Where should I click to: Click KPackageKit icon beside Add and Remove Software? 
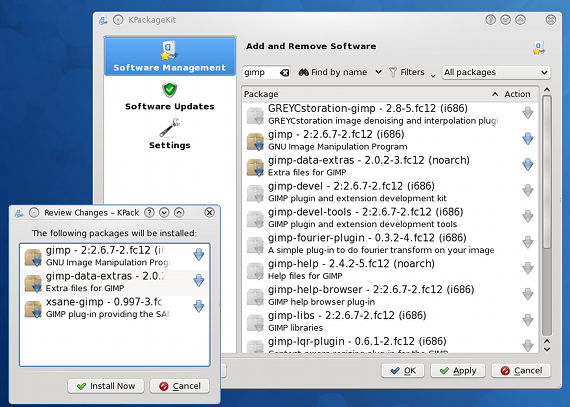point(539,48)
